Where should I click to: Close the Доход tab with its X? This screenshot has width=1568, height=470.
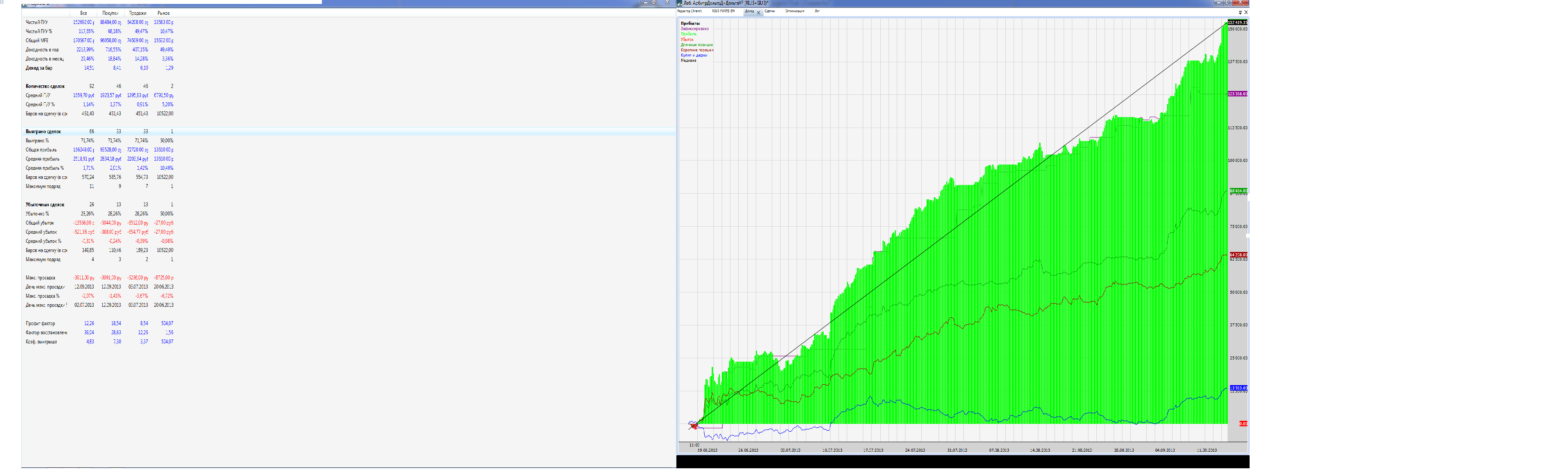pos(758,12)
